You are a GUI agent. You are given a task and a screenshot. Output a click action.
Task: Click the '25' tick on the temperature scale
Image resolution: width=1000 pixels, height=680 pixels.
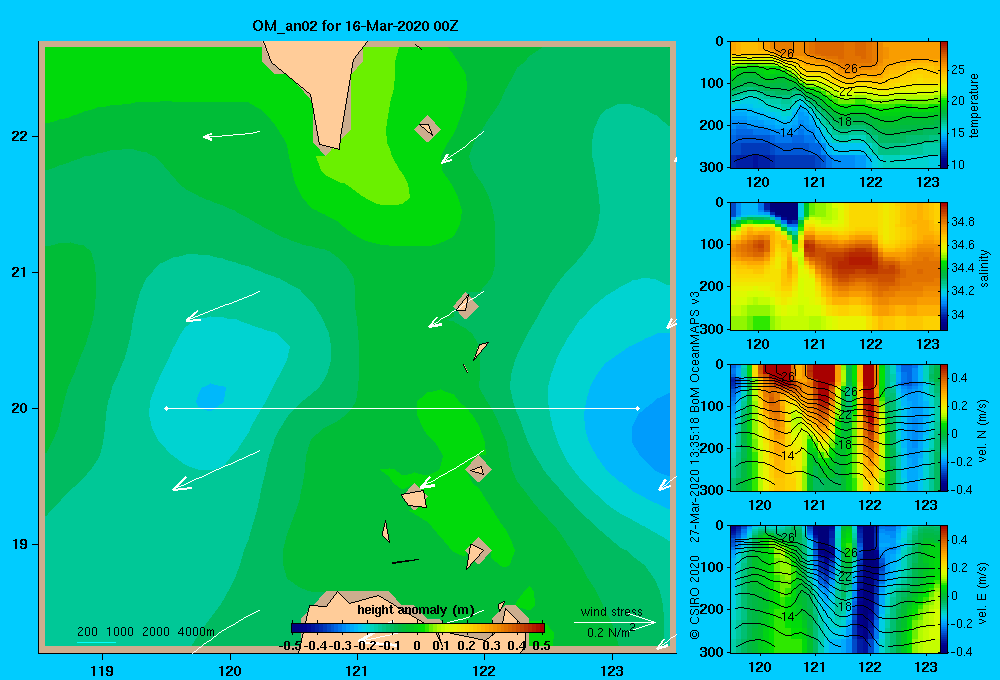958,70
